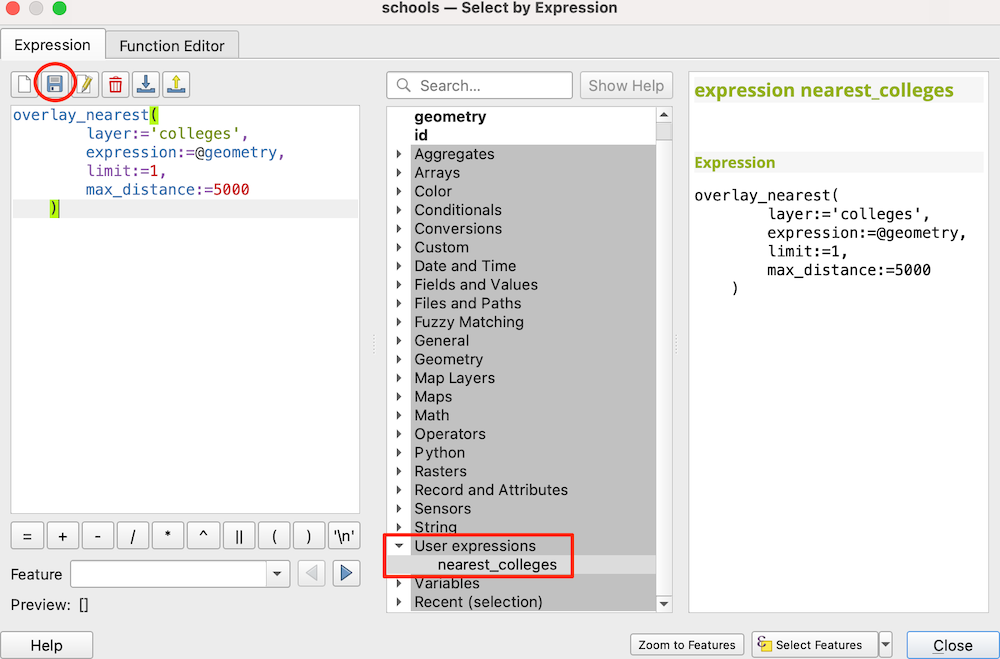
Task: Open the Select Features options dropdown arrow
Action: [885, 645]
